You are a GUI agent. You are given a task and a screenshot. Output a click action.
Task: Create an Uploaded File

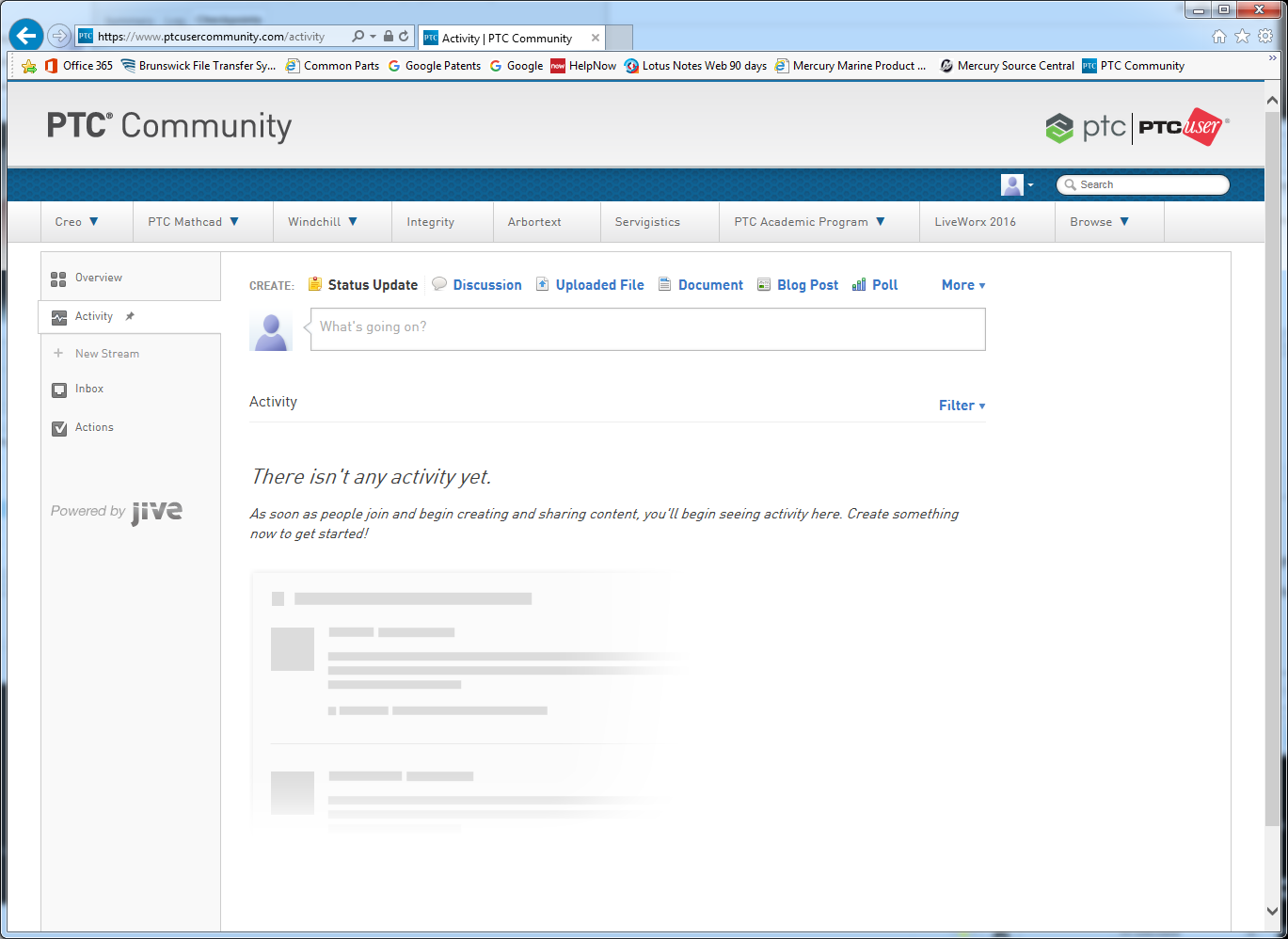tap(591, 285)
